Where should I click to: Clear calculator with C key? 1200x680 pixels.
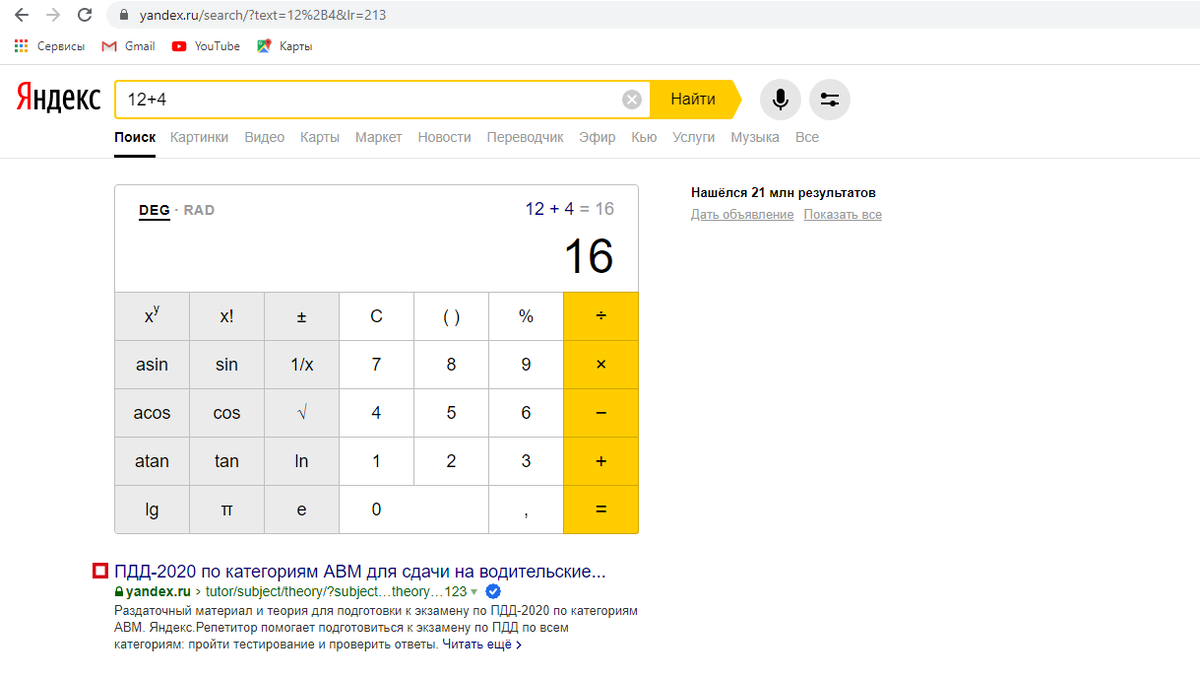point(376,316)
